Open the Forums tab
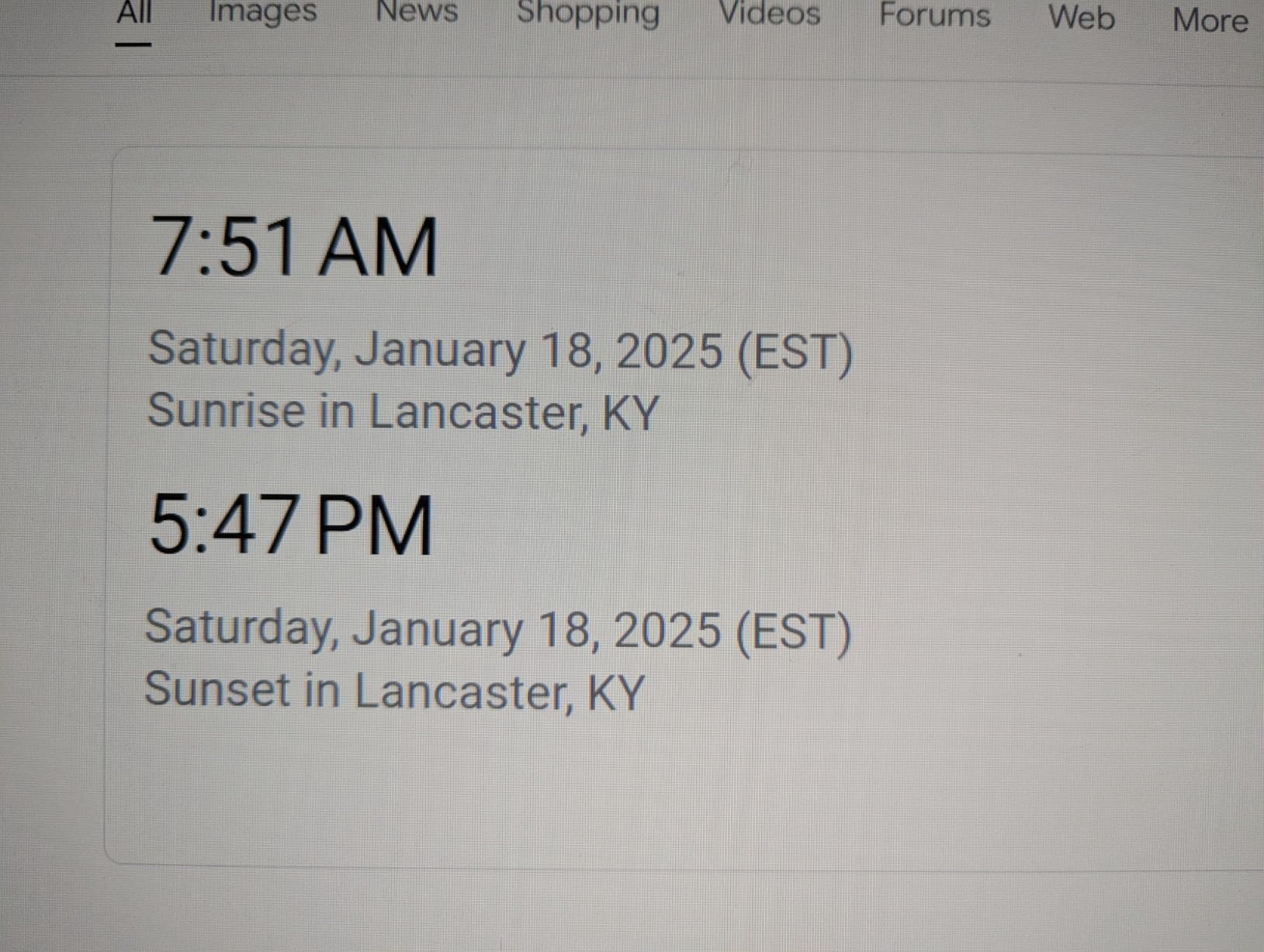 pos(934,15)
